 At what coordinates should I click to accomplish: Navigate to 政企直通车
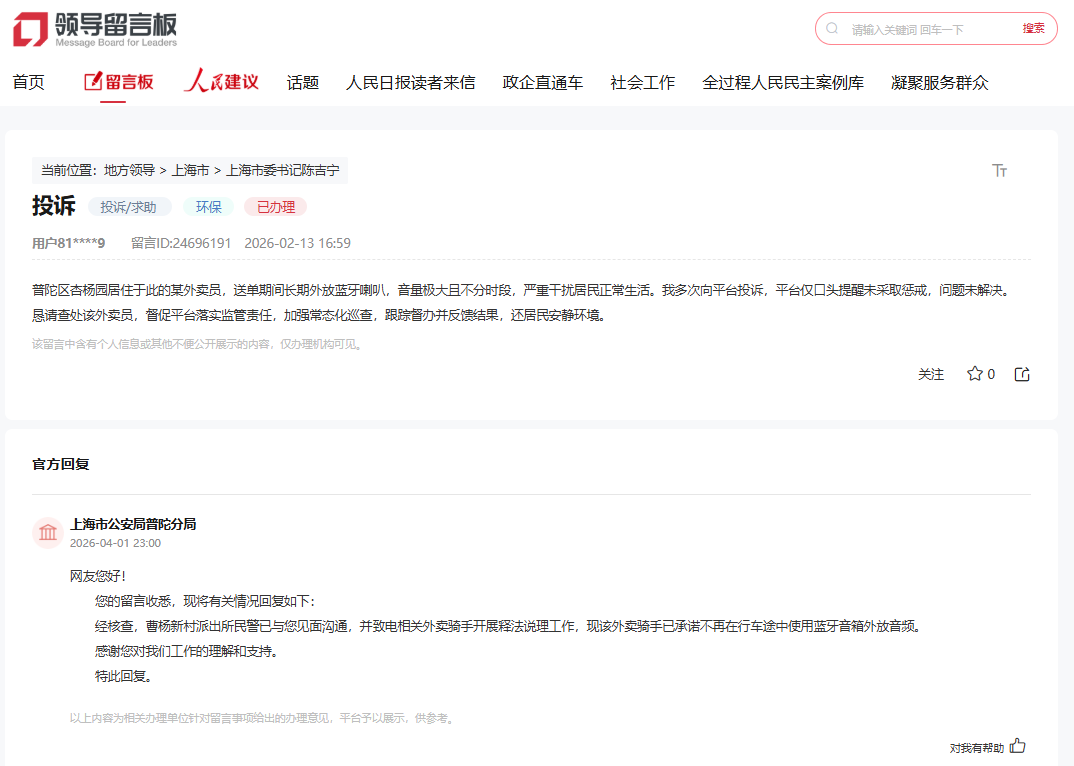[x=543, y=82]
